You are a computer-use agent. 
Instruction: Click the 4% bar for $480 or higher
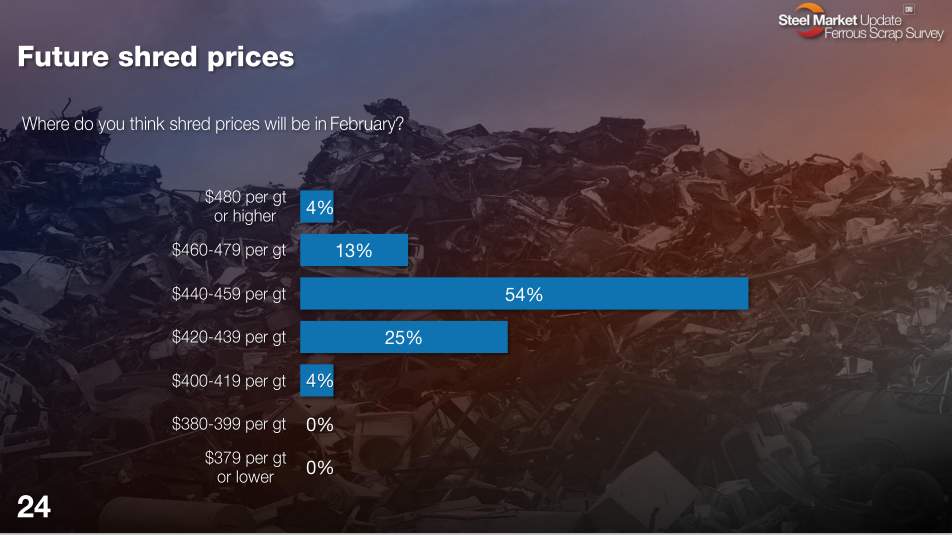pyautogui.click(x=317, y=207)
